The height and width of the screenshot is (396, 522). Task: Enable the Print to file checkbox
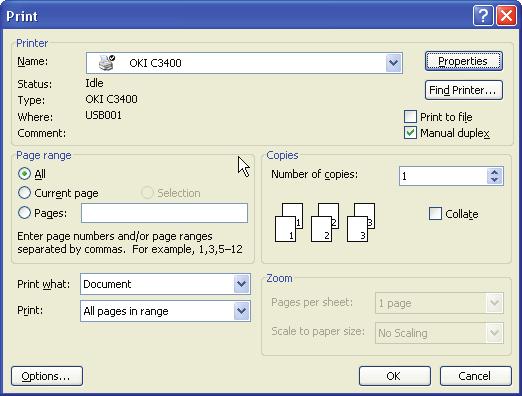410,117
